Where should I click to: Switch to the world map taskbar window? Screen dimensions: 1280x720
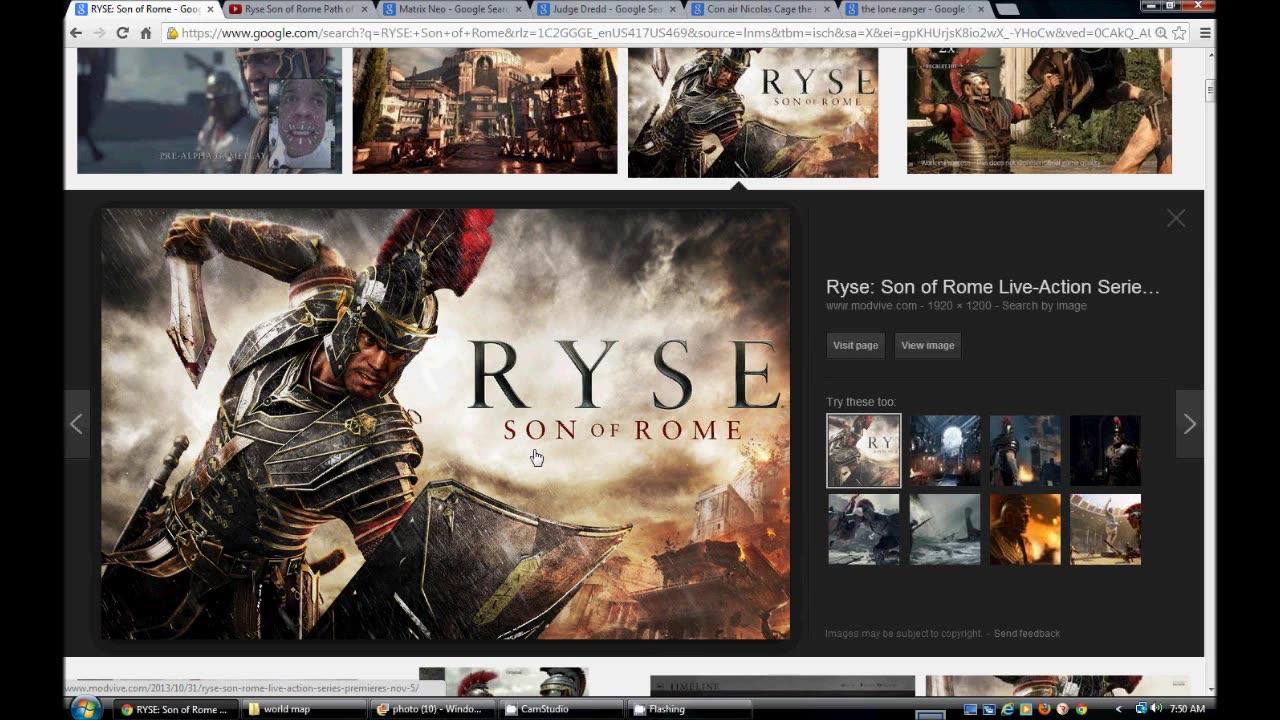(x=303, y=709)
